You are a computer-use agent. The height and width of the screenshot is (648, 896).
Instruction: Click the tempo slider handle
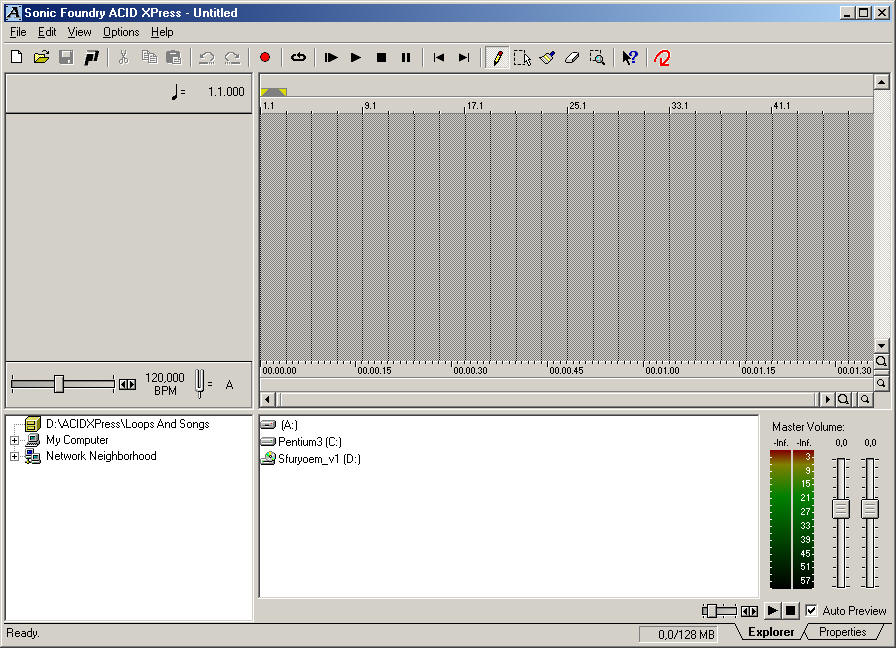point(59,384)
